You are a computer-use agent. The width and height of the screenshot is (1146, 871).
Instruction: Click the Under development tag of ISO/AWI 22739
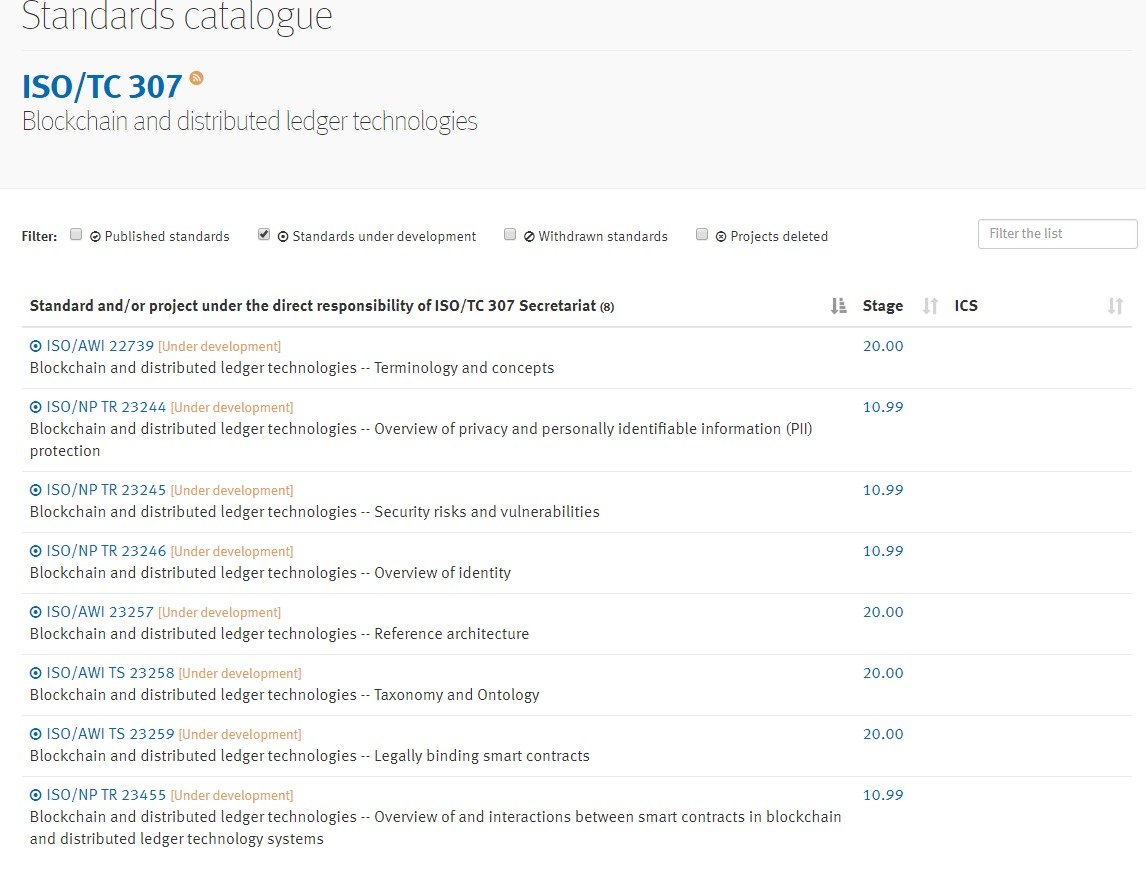pos(219,346)
